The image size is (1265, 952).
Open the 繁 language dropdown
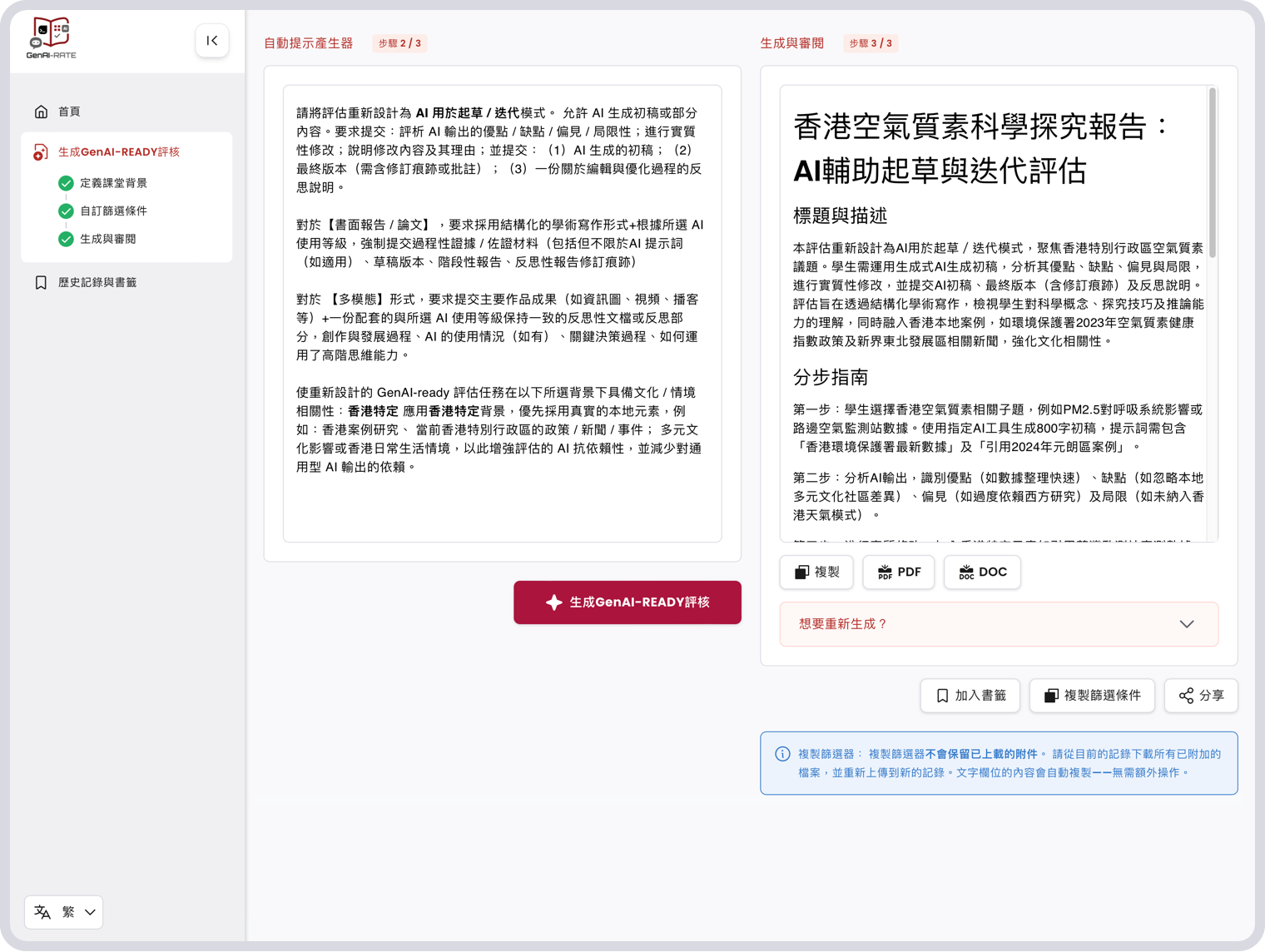(x=64, y=912)
